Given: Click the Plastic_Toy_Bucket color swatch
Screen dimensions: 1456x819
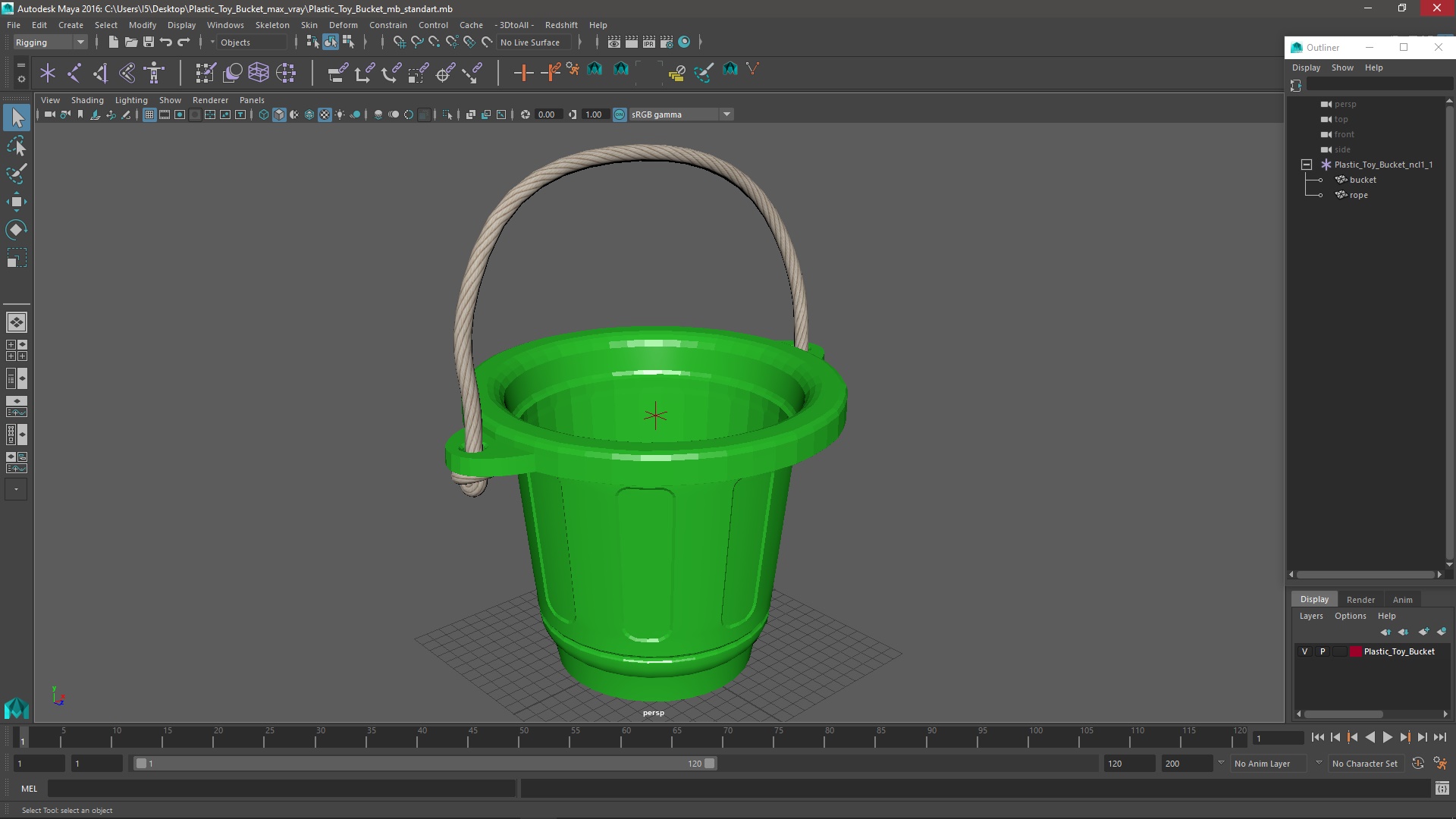Looking at the screenshot, I should point(1352,651).
